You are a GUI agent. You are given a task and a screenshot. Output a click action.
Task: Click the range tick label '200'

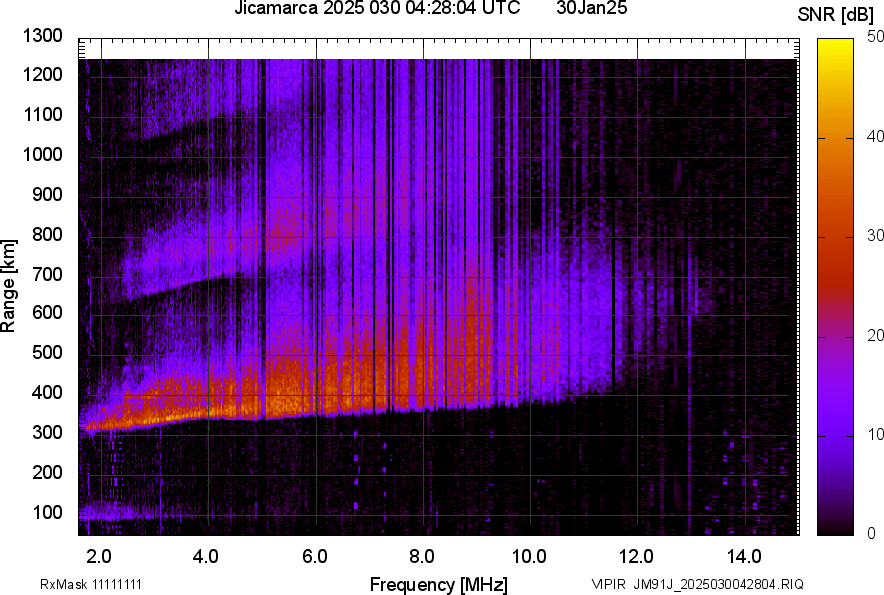coord(47,472)
